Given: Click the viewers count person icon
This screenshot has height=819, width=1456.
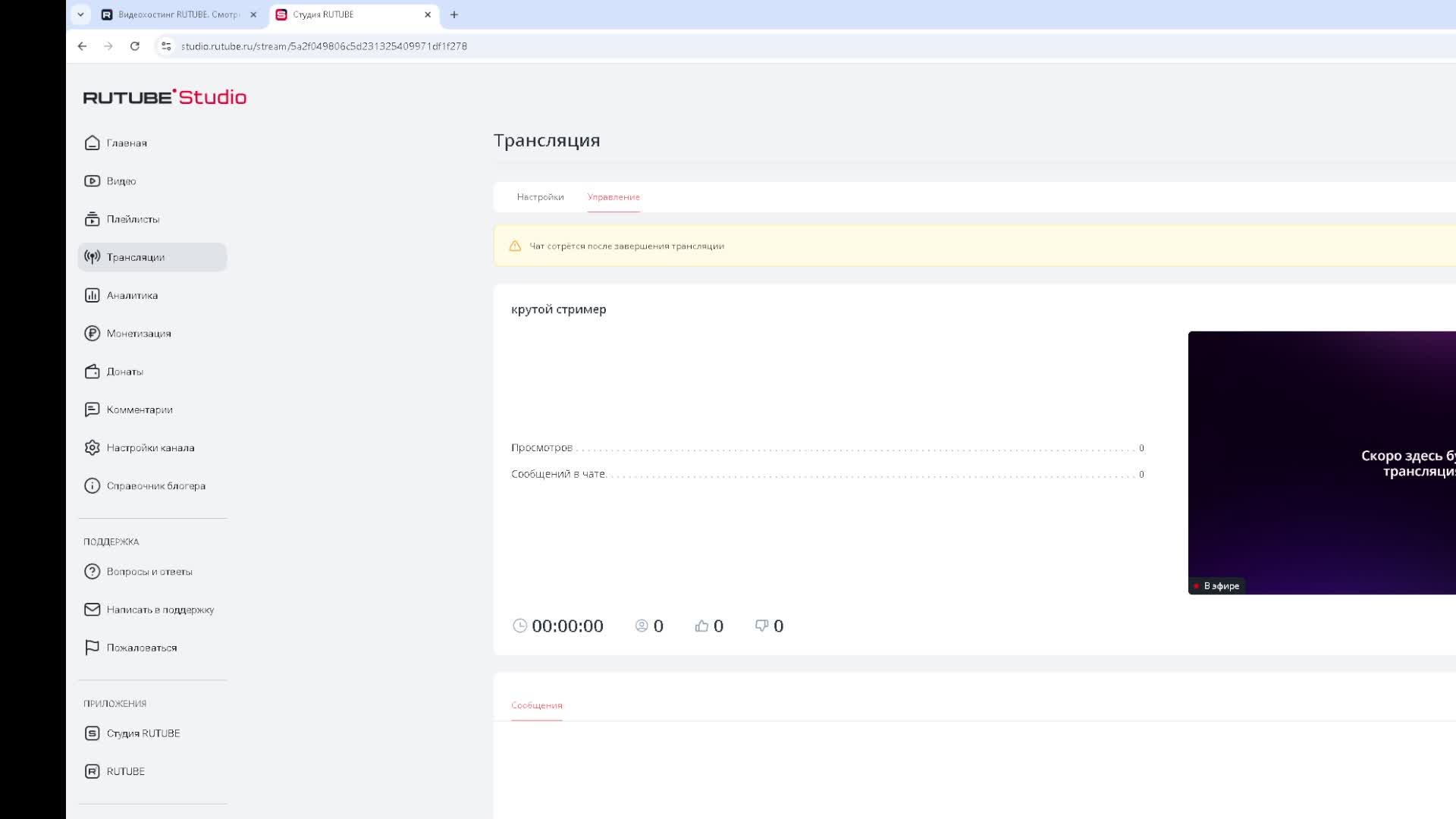Looking at the screenshot, I should (x=642, y=626).
